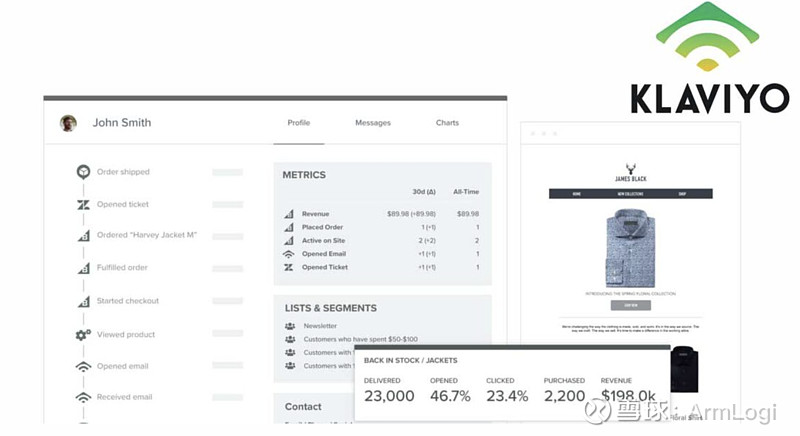Click the Active on Site metric icon

[x=289, y=240]
